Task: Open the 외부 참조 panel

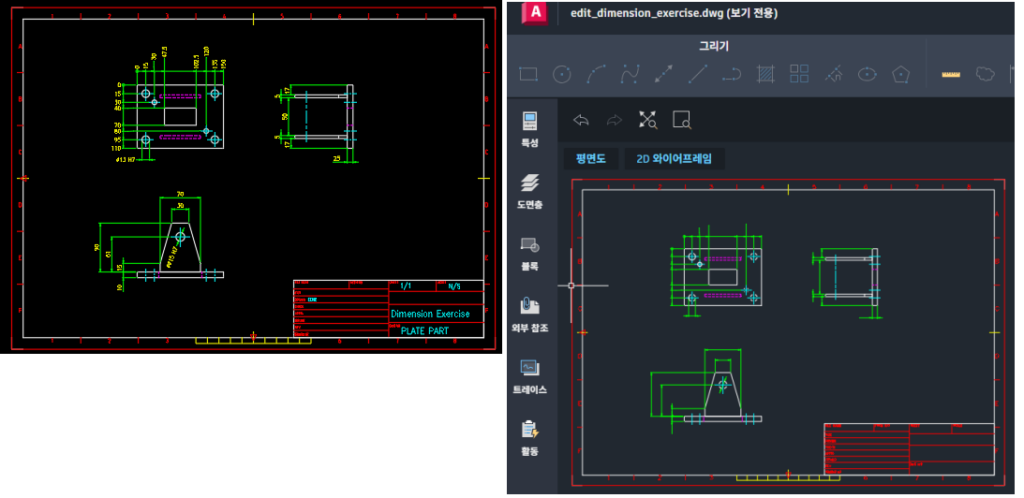Action: [x=529, y=314]
